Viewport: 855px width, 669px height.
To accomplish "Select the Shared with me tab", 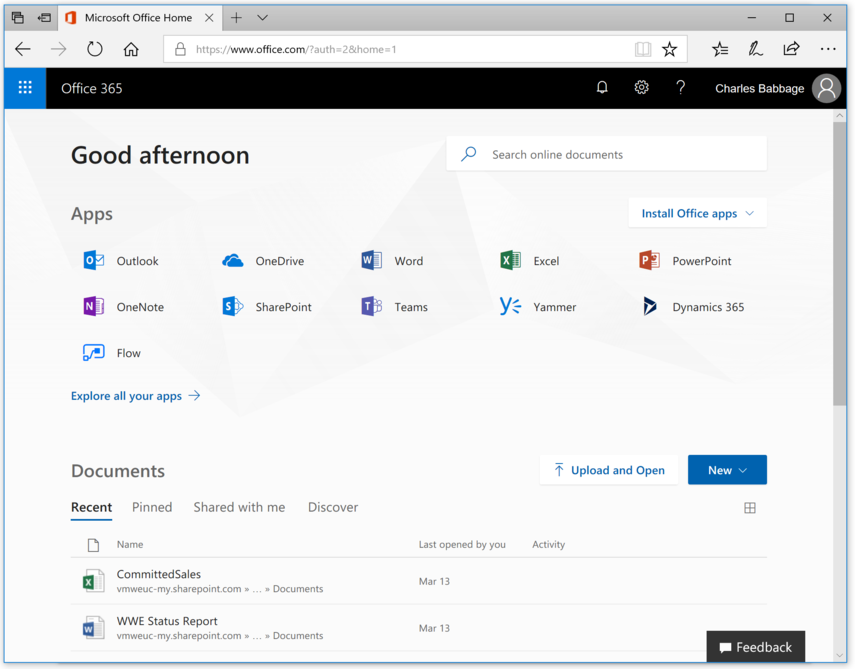I will click(239, 507).
